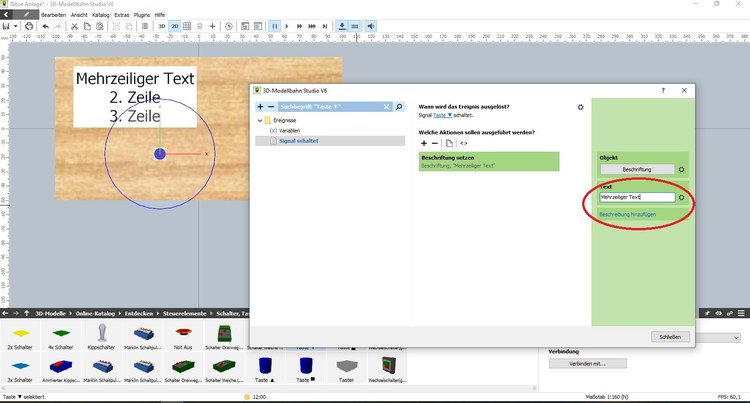Open the gear icon next to Objekt Beschriftung
This screenshot has width=750, height=403.
[x=682, y=169]
